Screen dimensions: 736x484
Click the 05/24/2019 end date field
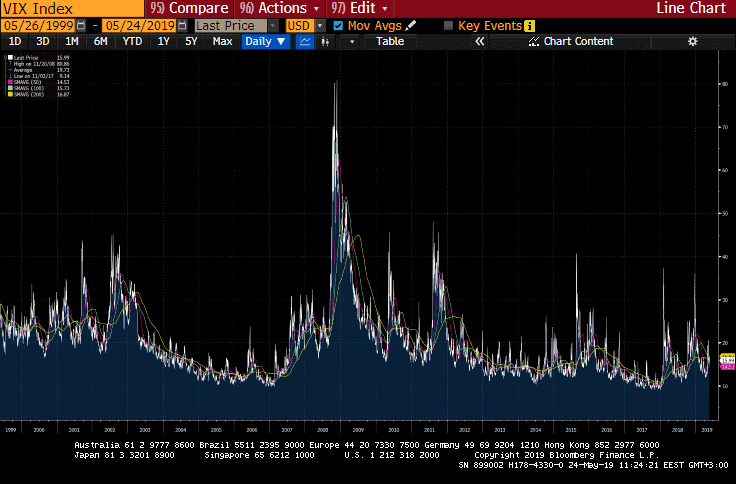140,26
